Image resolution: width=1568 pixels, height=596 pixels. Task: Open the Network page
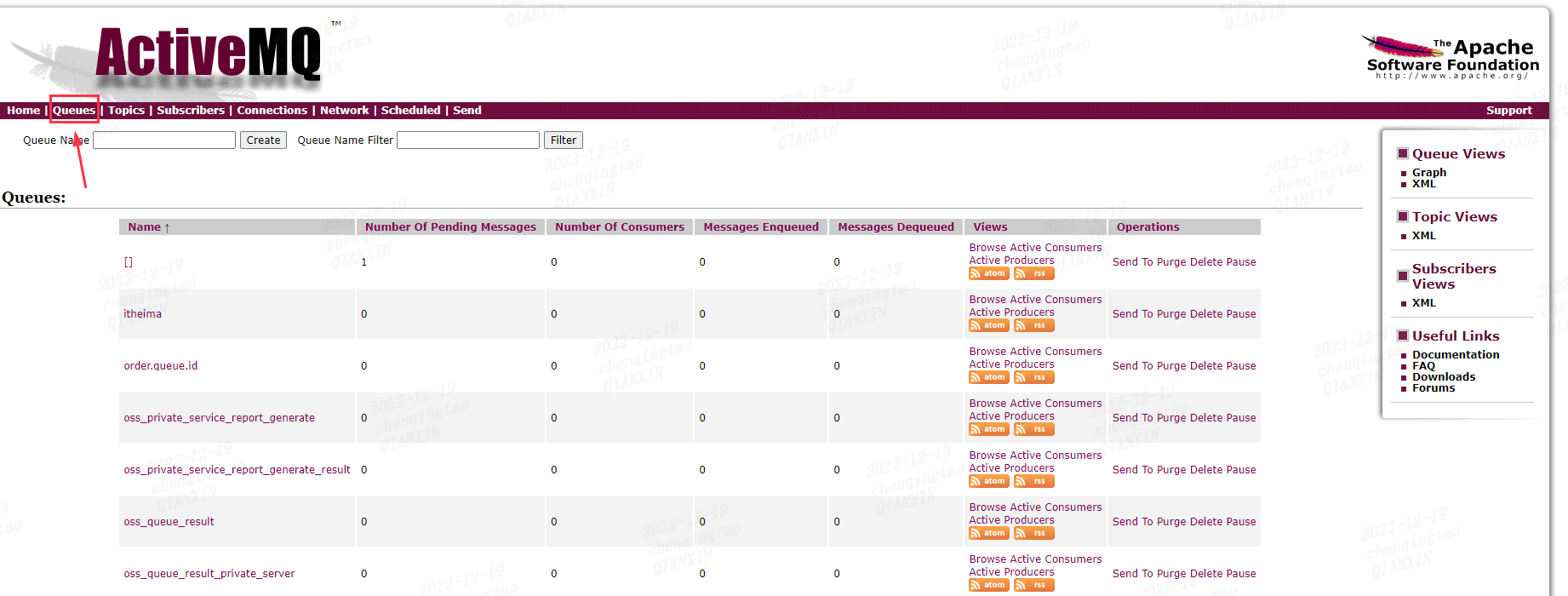[x=344, y=111]
